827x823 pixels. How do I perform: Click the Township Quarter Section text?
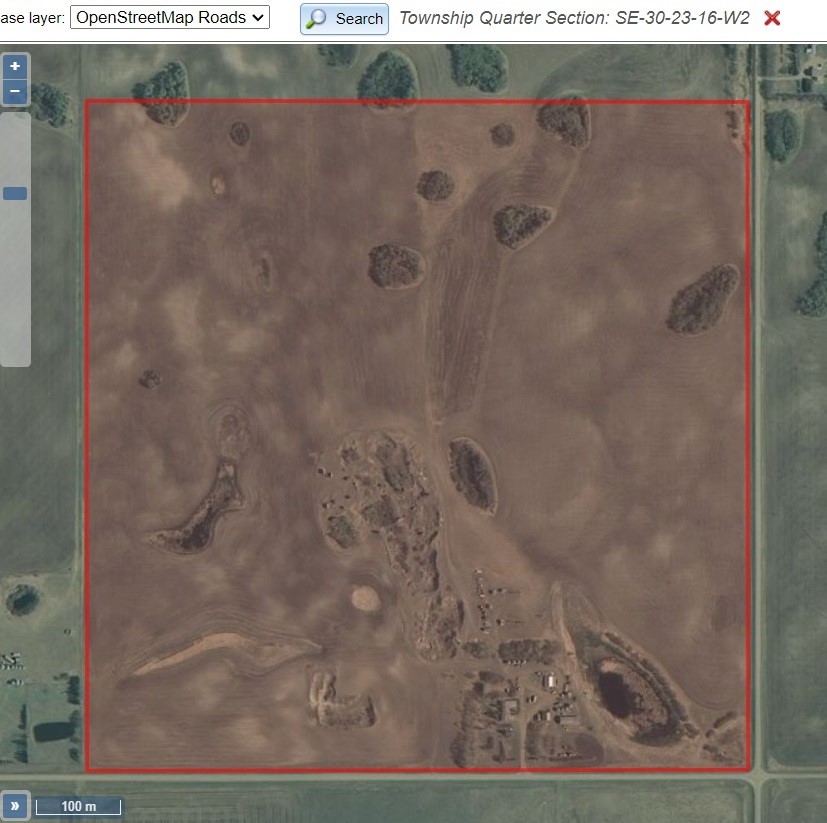click(x=574, y=18)
